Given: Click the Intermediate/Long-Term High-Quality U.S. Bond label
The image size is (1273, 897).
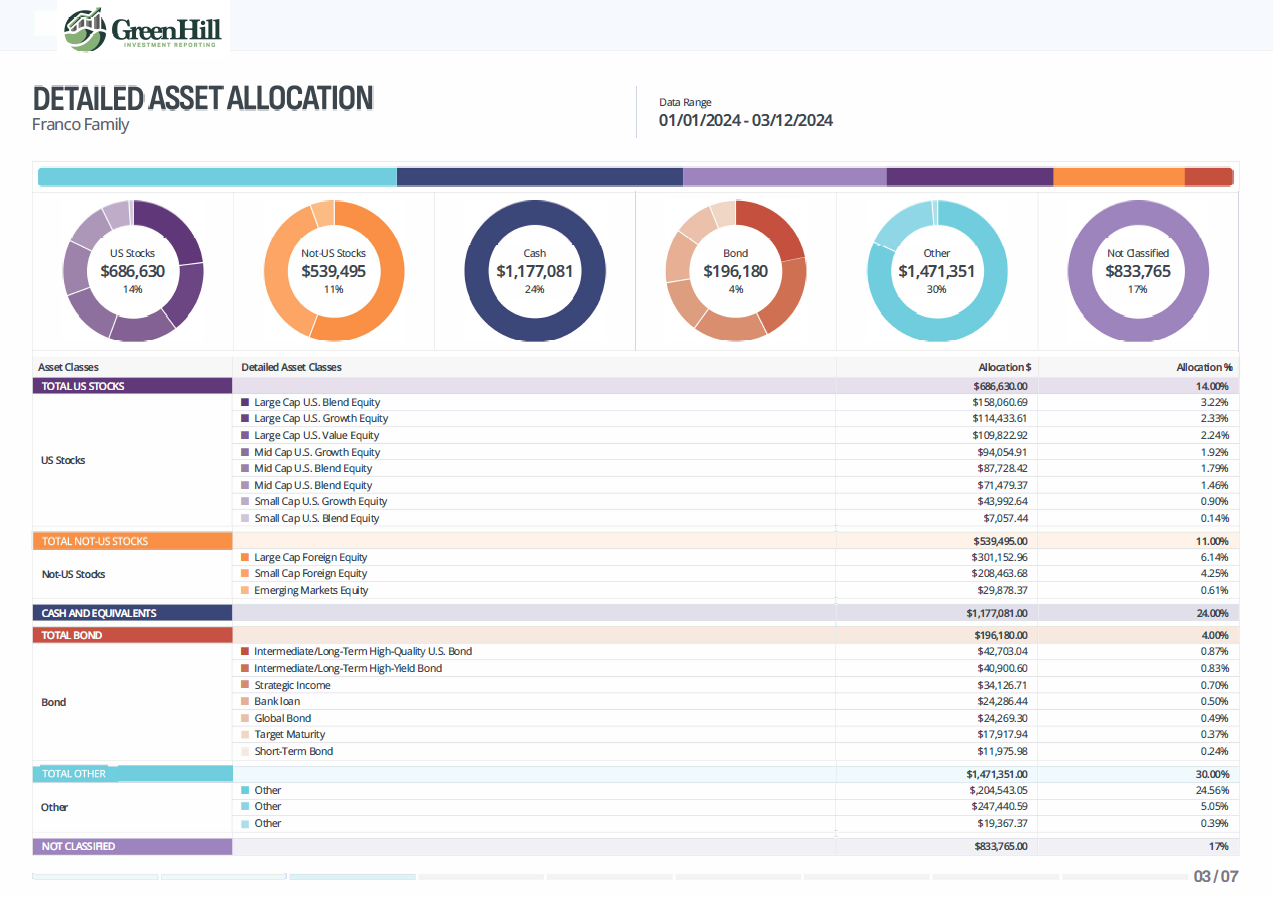Looking at the screenshot, I should coord(363,651).
